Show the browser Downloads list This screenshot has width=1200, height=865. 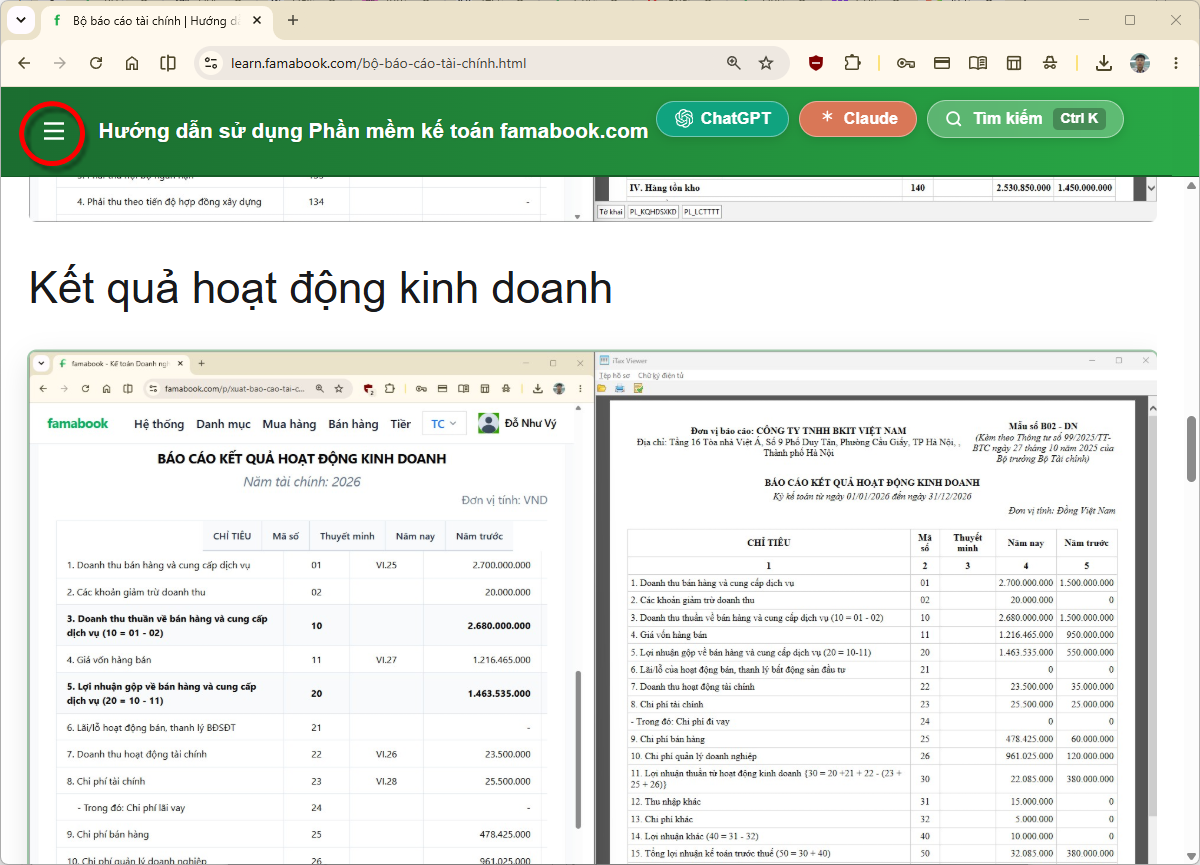[1103, 63]
